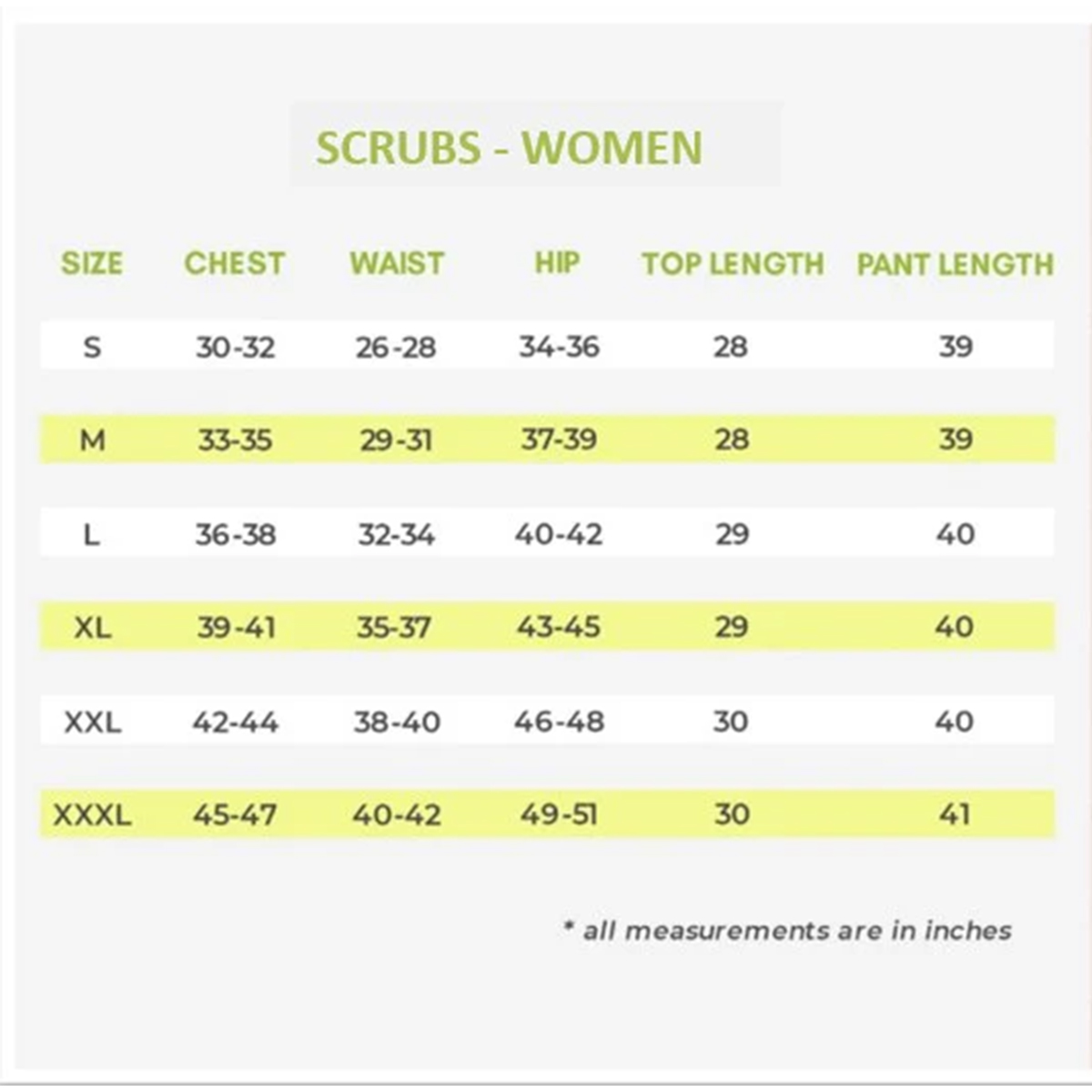Select waist value 29-31
The width and height of the screenshot is (1092, 1092).
point(396,440)
